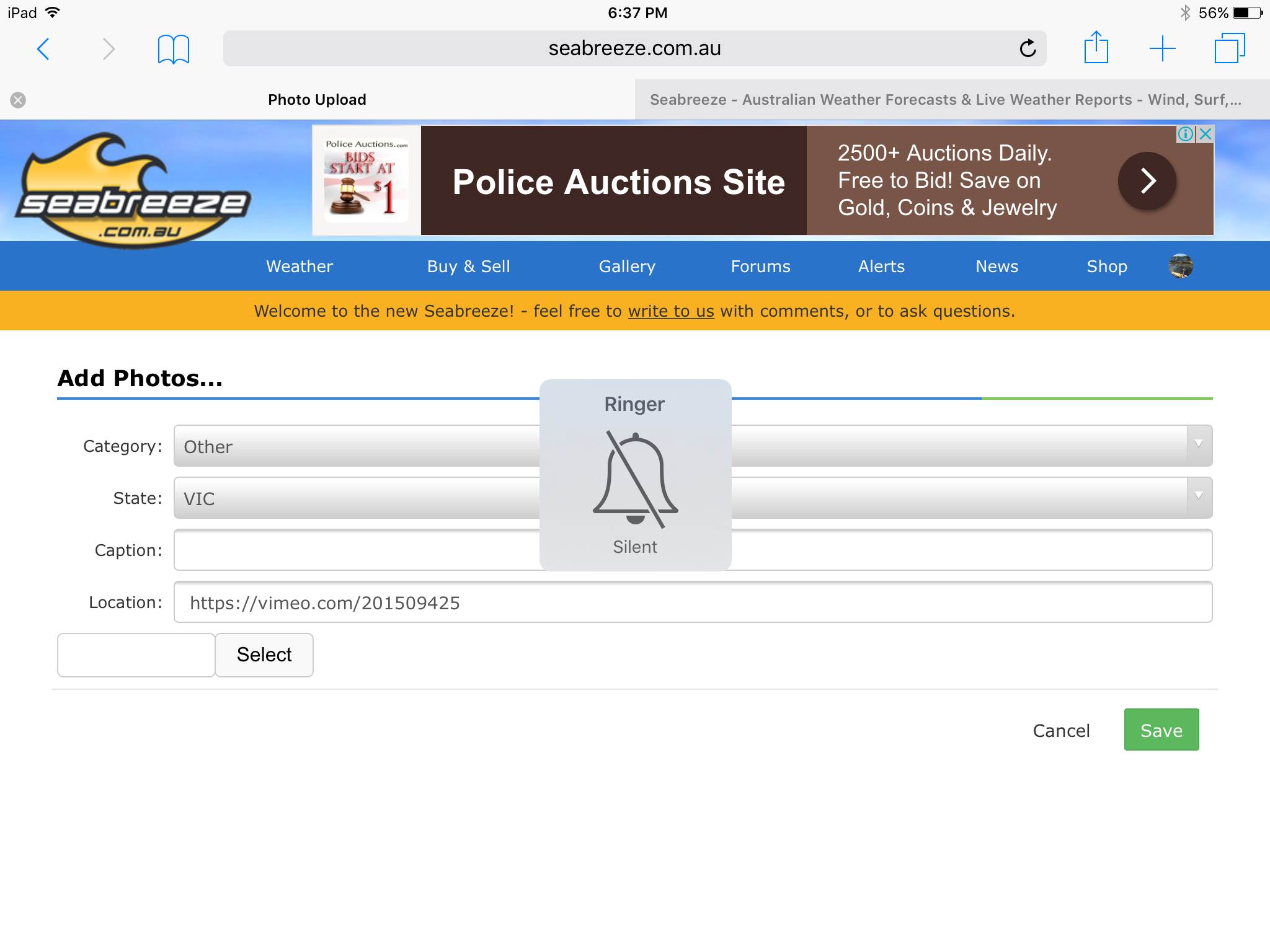The height and width of the screenshot is (952, 1270).
Task: Open the Gallery menu item
Action: tap(627, 267)
